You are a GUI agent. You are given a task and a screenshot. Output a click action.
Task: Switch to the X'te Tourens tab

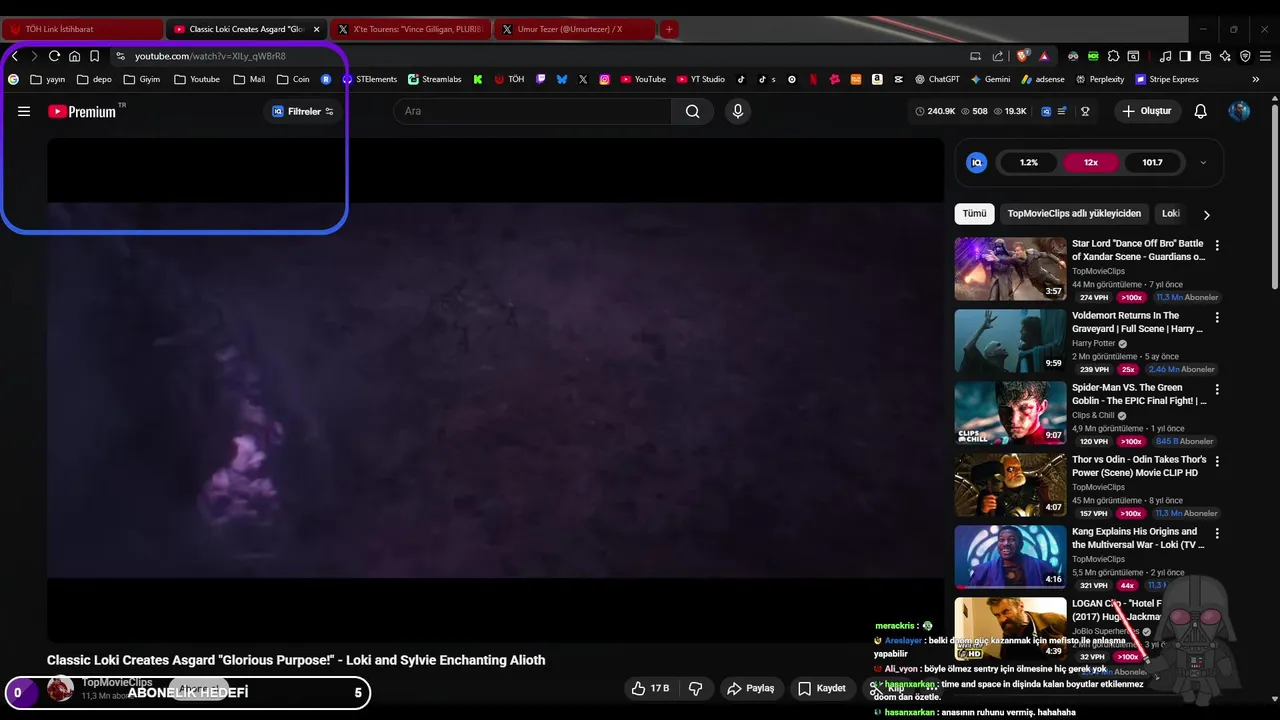tap(410, 29)
